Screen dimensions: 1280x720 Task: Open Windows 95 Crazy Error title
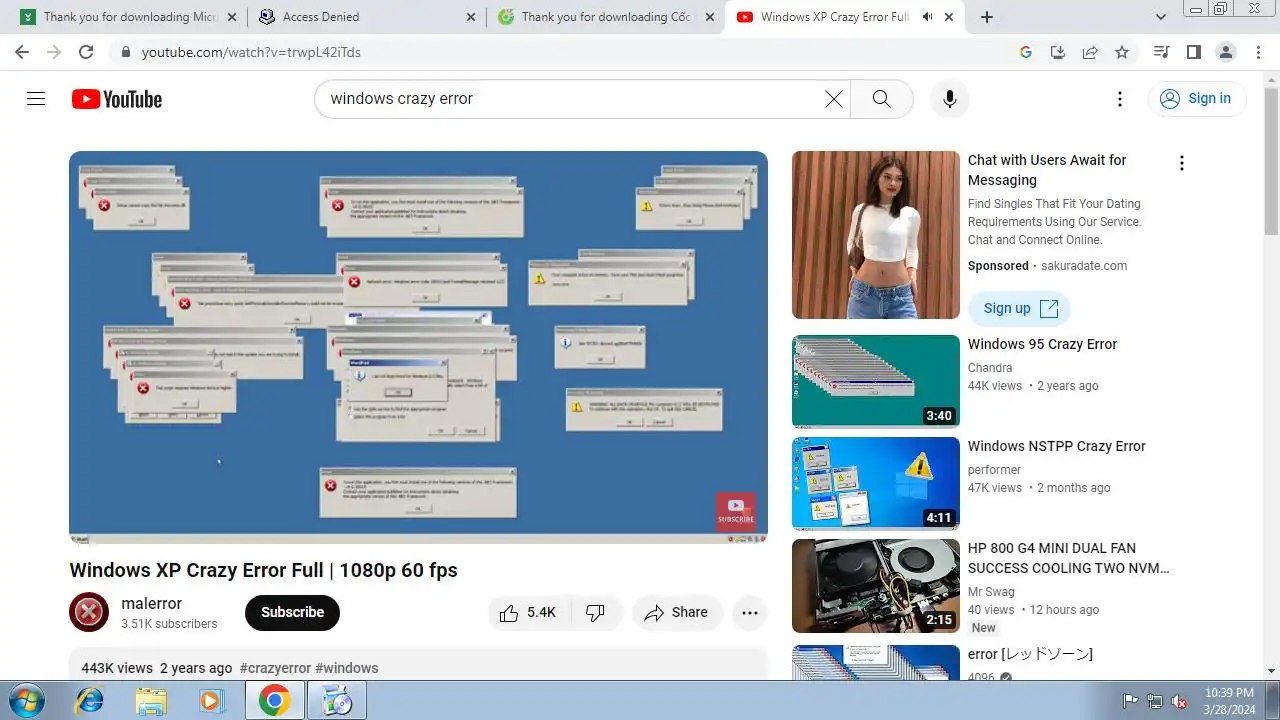1042,344
